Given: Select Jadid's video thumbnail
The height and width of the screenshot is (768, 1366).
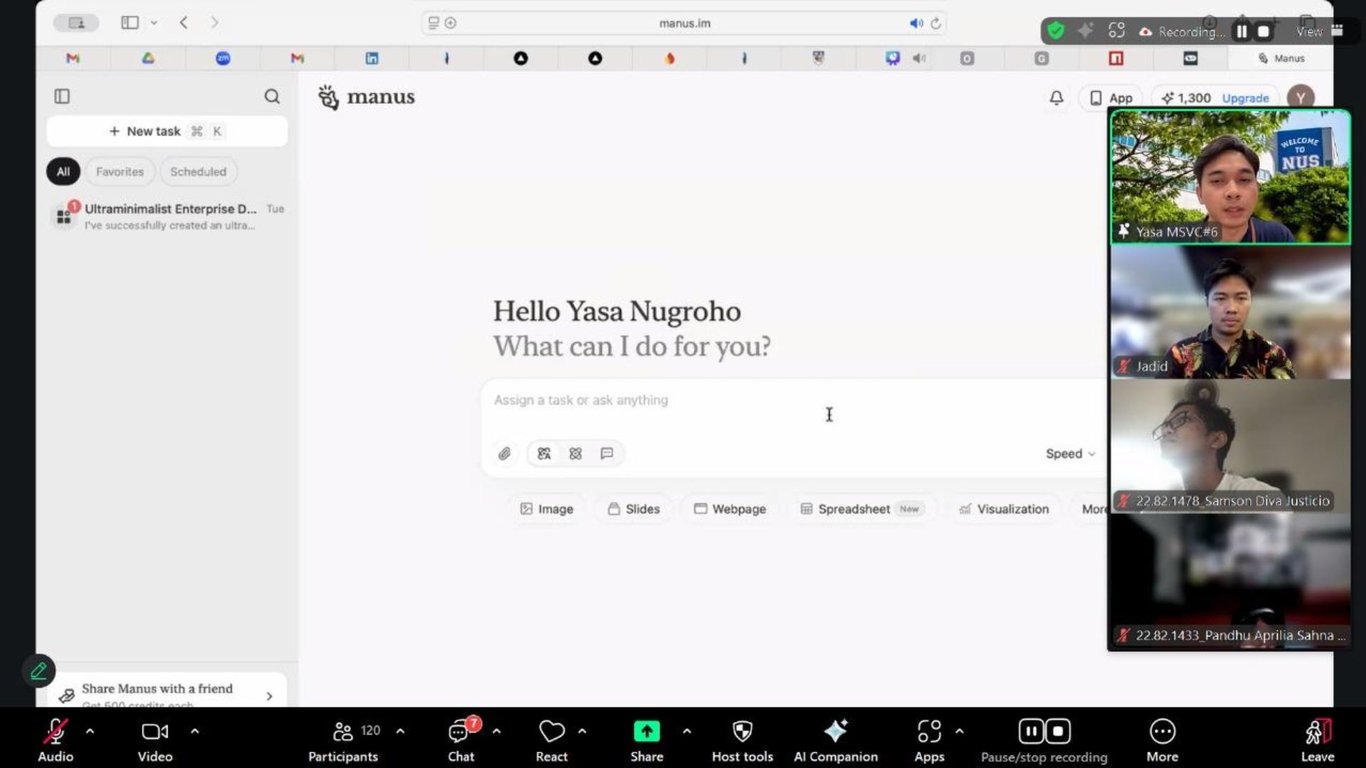Looking at the screenshot, I should click(1229, 313).
